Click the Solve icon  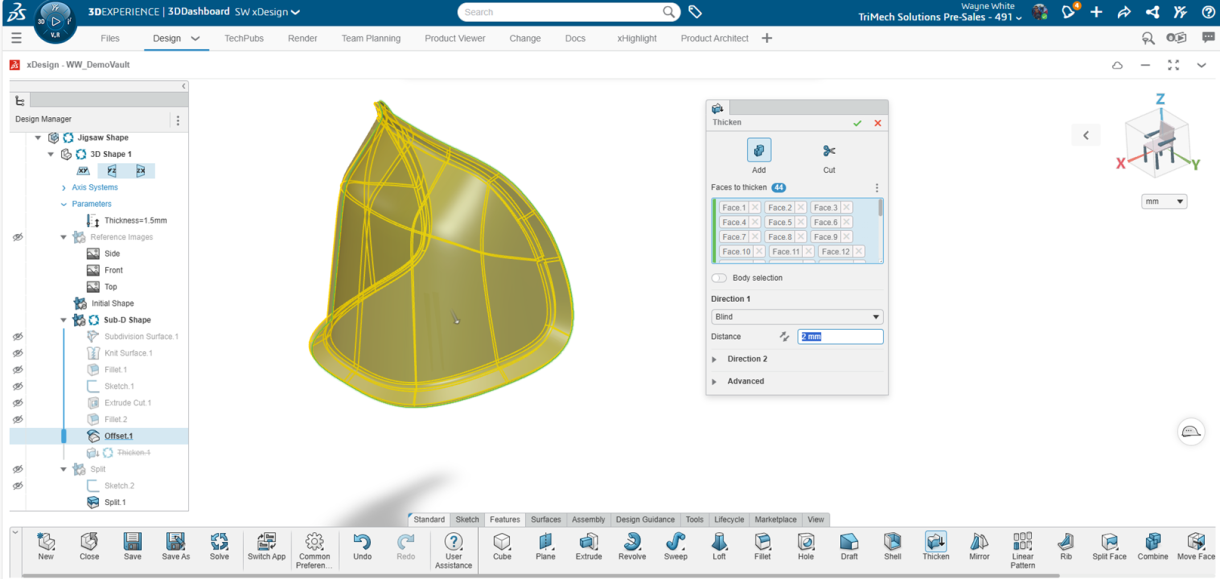[x=219, y=547]
